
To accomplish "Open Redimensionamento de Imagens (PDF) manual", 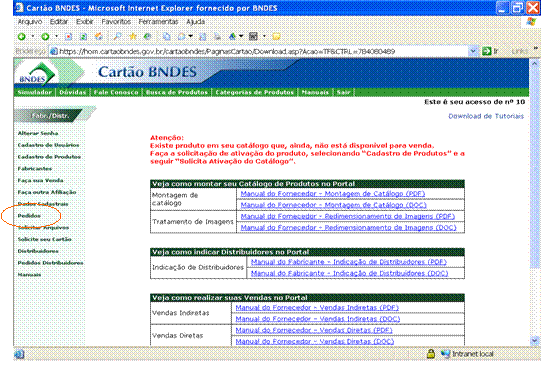I will click(348, 216).
